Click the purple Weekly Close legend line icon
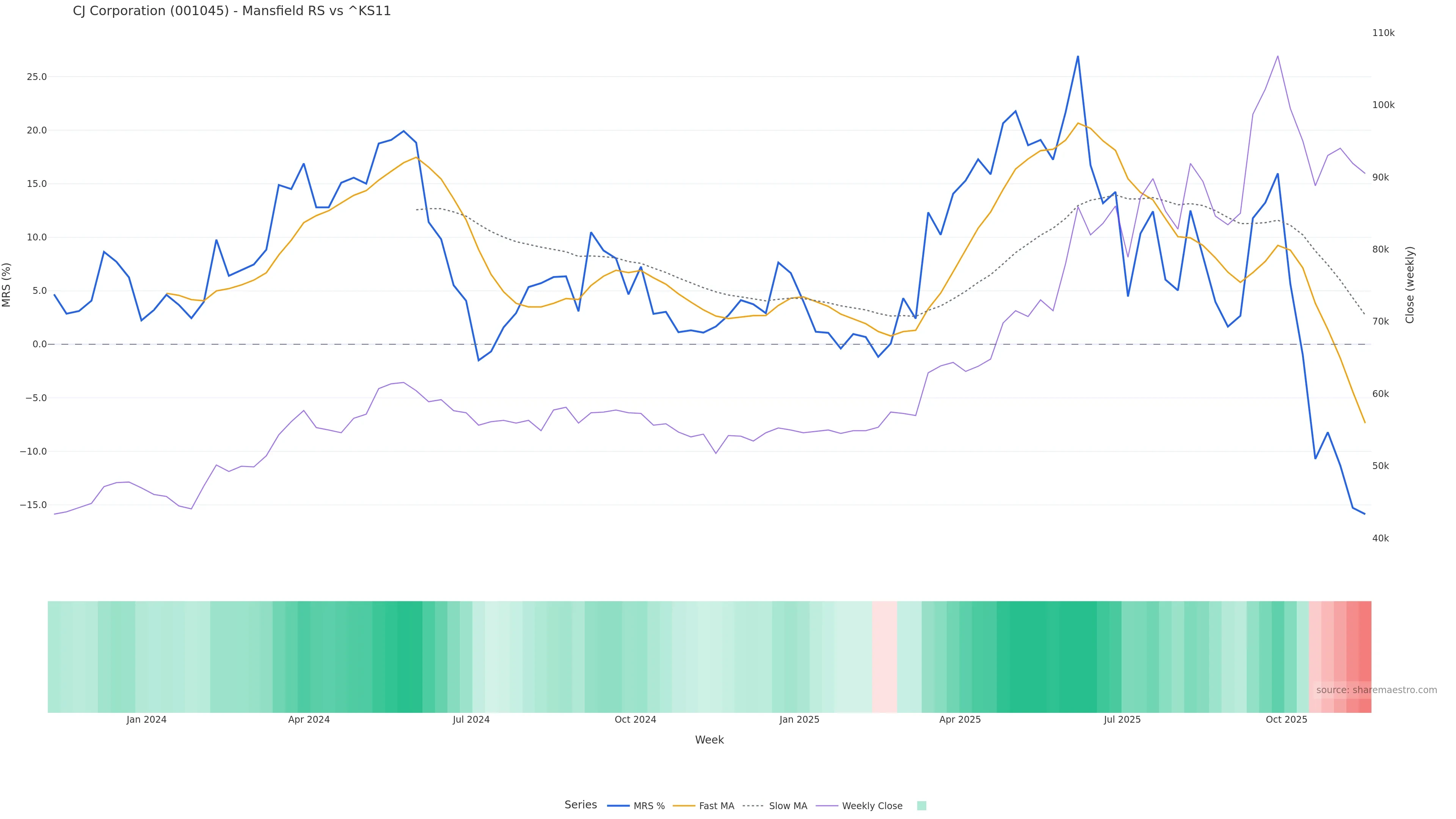The image size is (1456, 819). coord(827,806)
